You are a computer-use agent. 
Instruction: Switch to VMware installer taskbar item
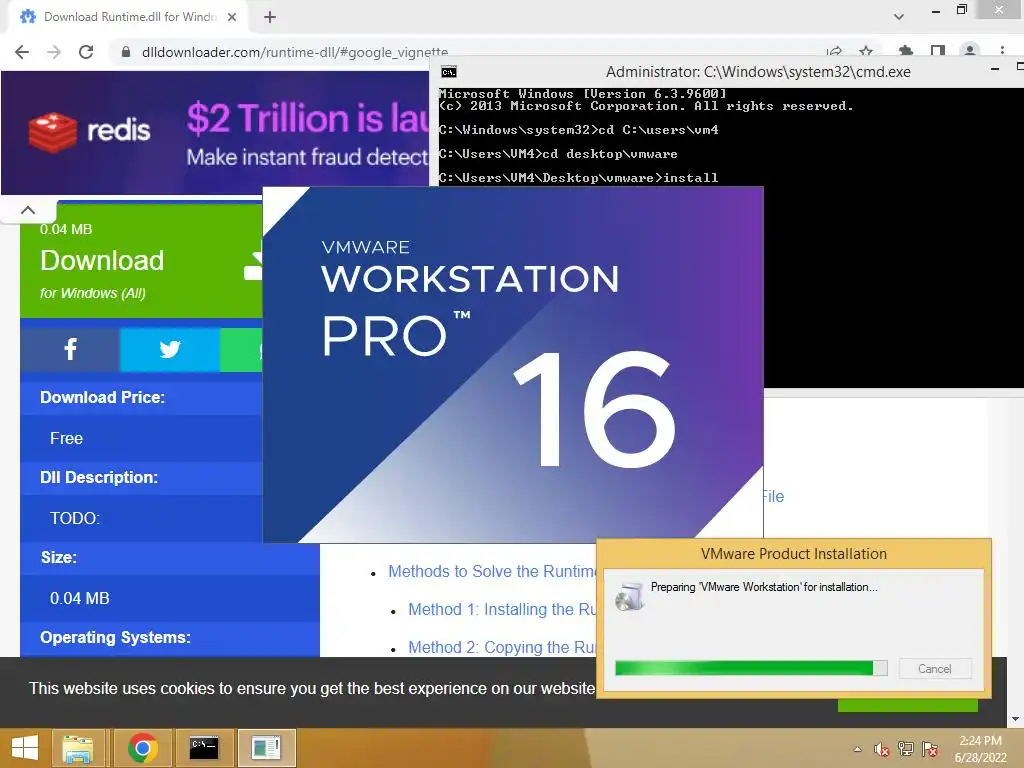click(x=266, y=748)
